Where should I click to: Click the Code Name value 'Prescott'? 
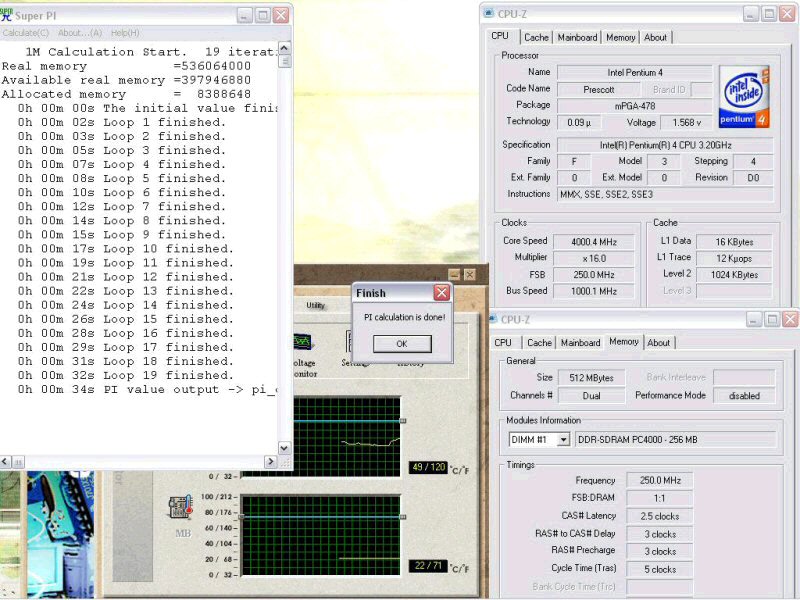598,90
